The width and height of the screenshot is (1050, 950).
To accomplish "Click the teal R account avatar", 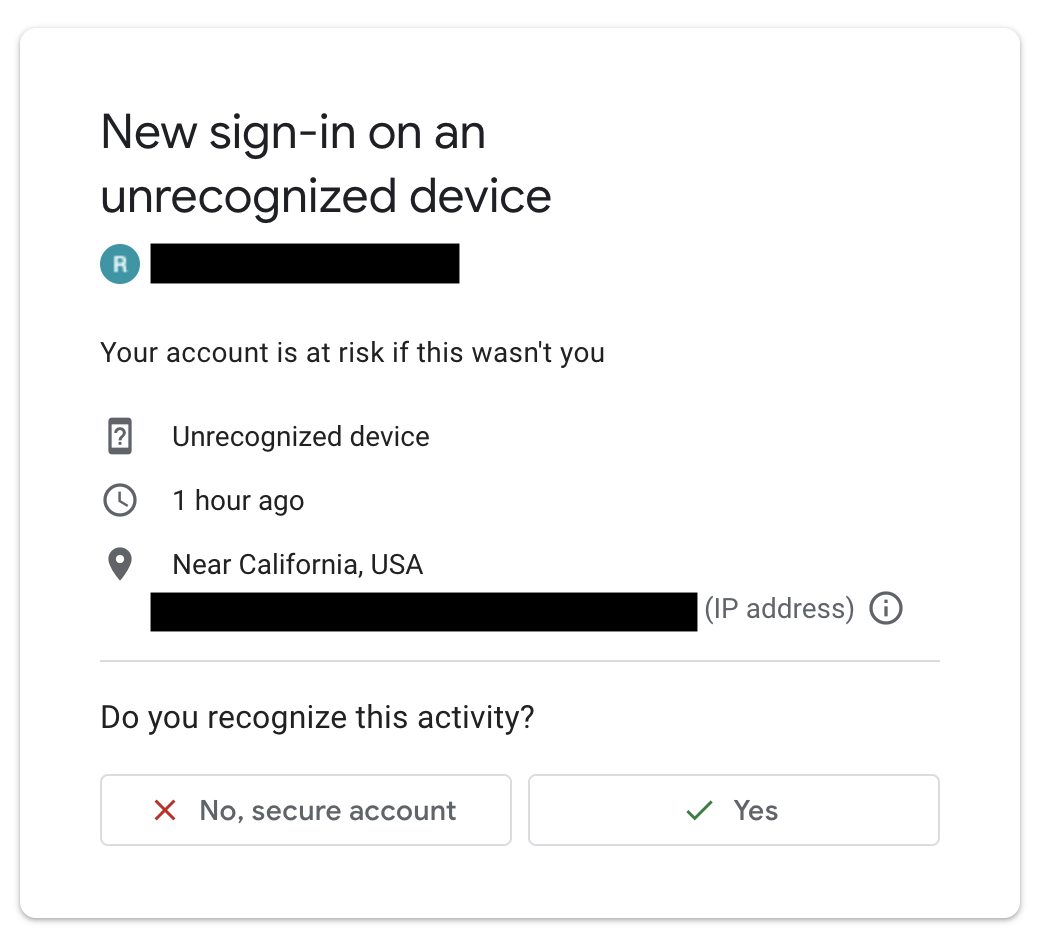I will pyautogui.click(x=120, y=264).
